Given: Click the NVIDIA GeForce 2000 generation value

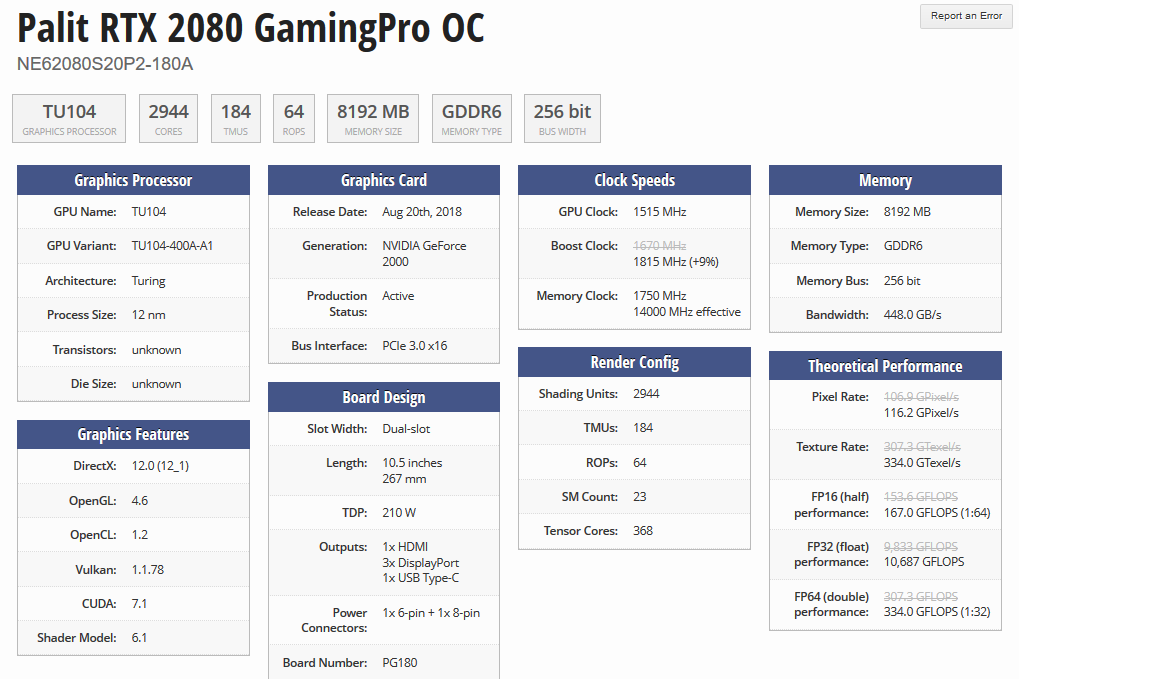Looking at the screenshot, I should pyautogui.click(x=424, y=254).
